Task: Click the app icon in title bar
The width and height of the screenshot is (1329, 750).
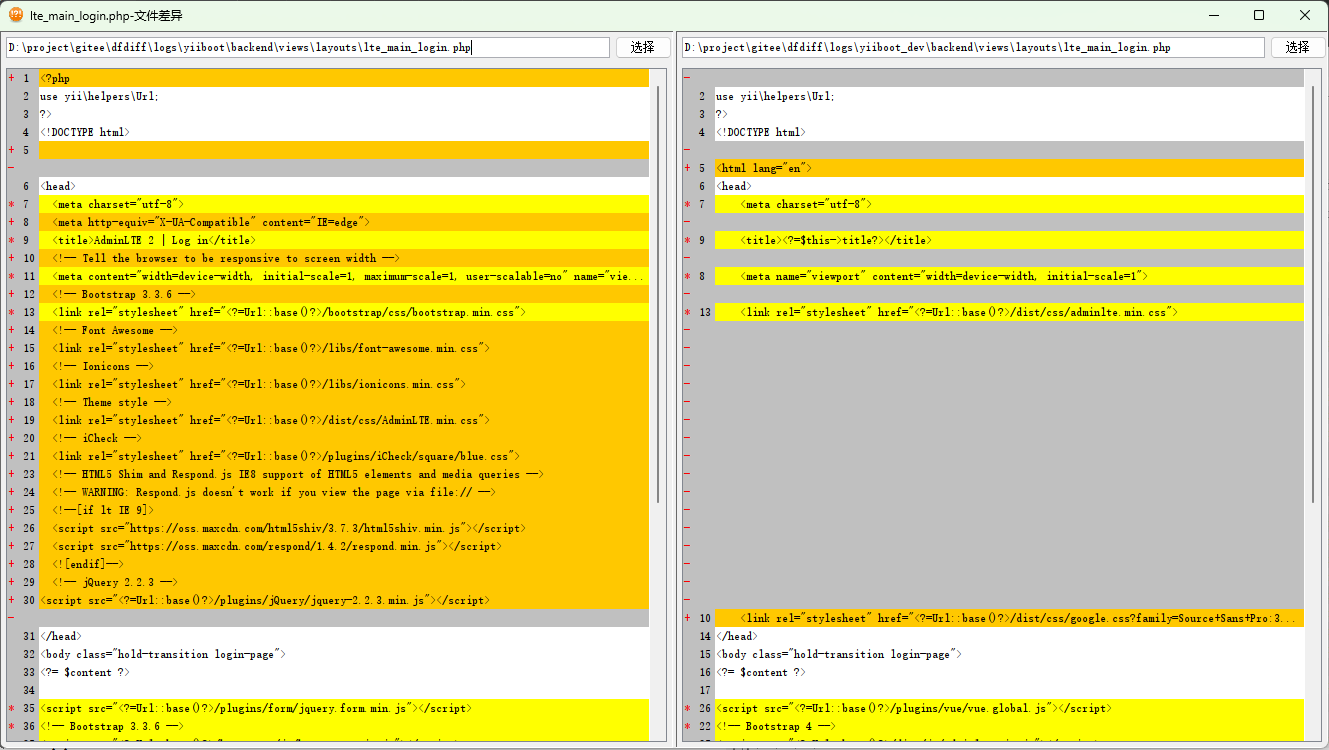Action: (16, 15)
